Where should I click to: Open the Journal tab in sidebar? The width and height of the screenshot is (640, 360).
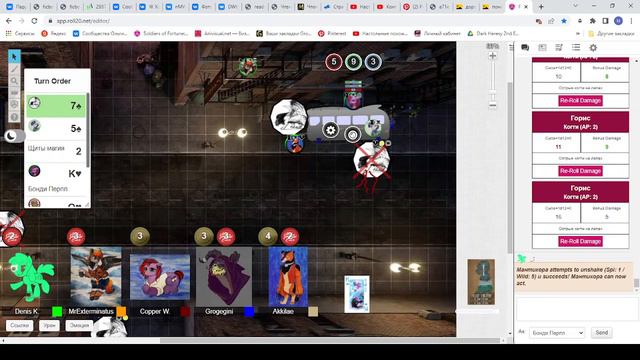[542, 48]
